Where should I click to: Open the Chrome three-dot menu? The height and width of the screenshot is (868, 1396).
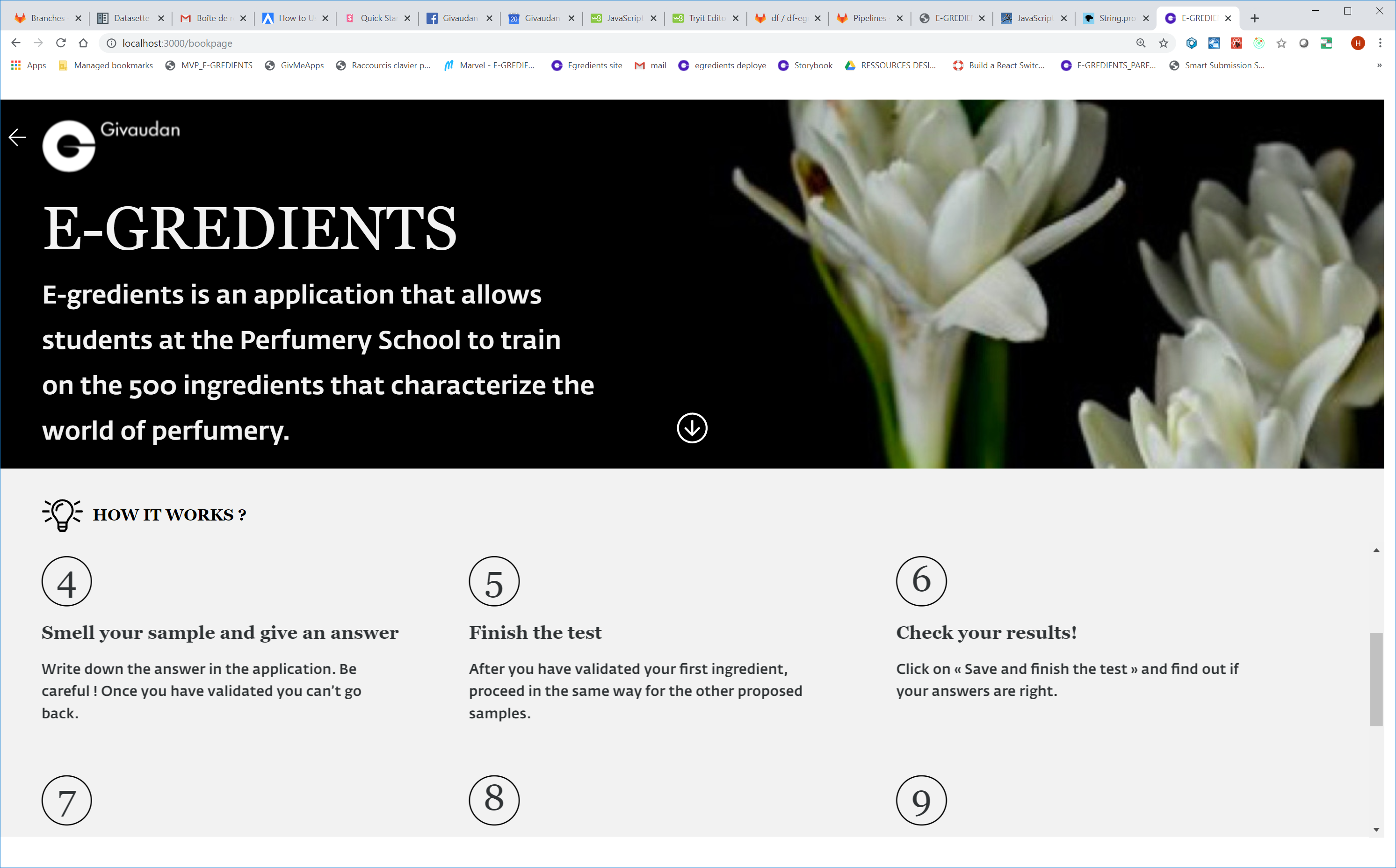pos(1381,43)
